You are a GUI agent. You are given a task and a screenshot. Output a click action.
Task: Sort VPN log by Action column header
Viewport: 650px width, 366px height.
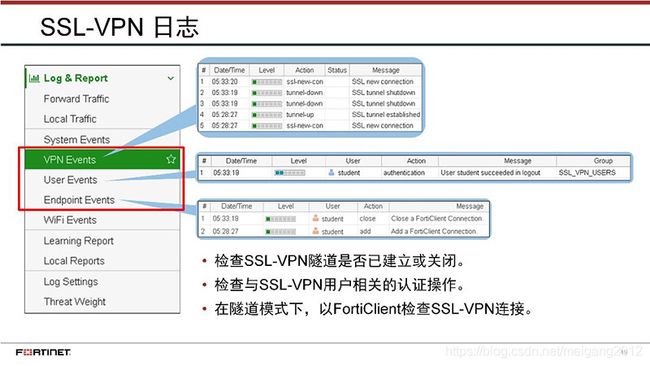304,70
